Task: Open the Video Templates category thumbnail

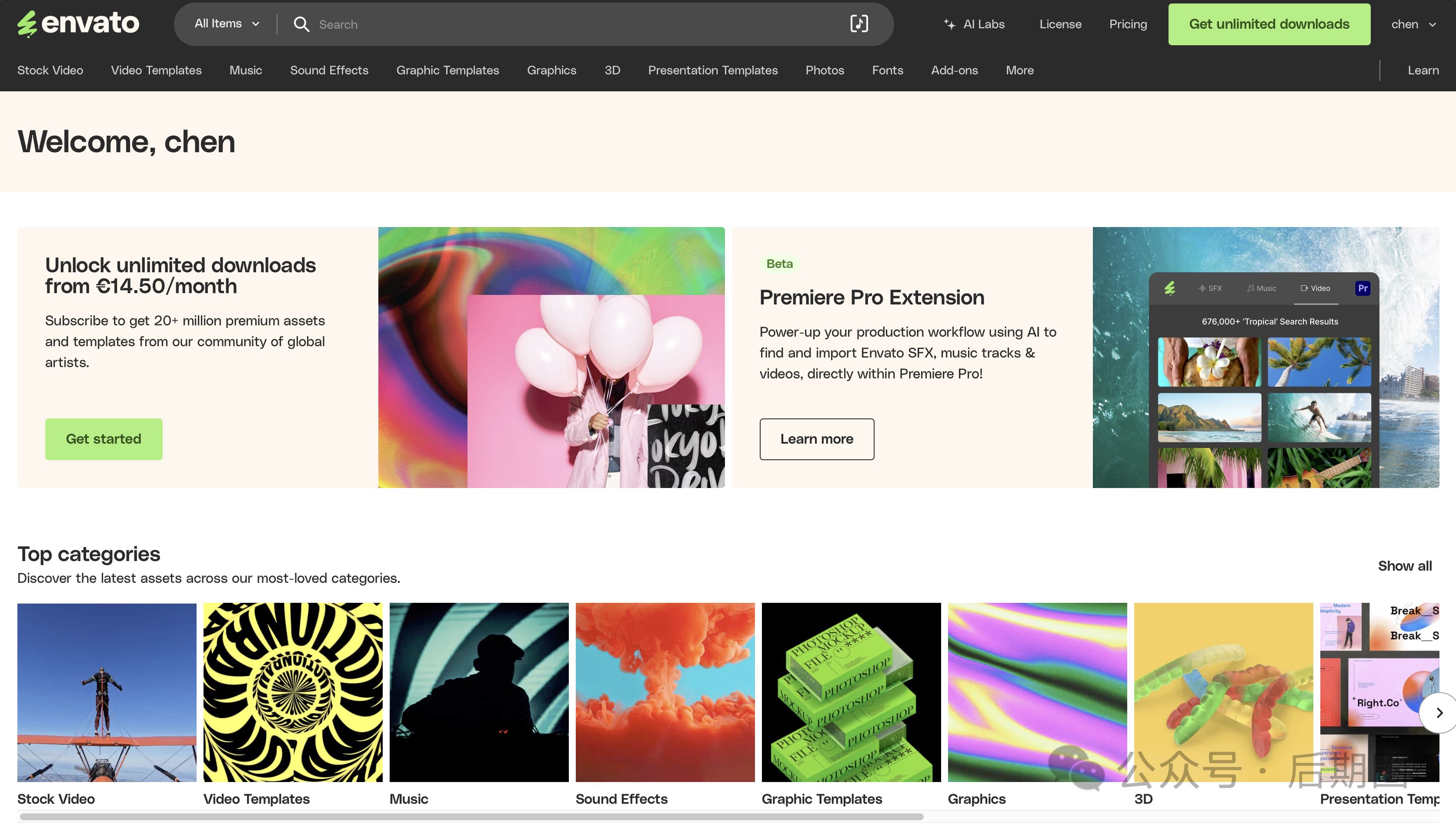Action: pos(293,692)
